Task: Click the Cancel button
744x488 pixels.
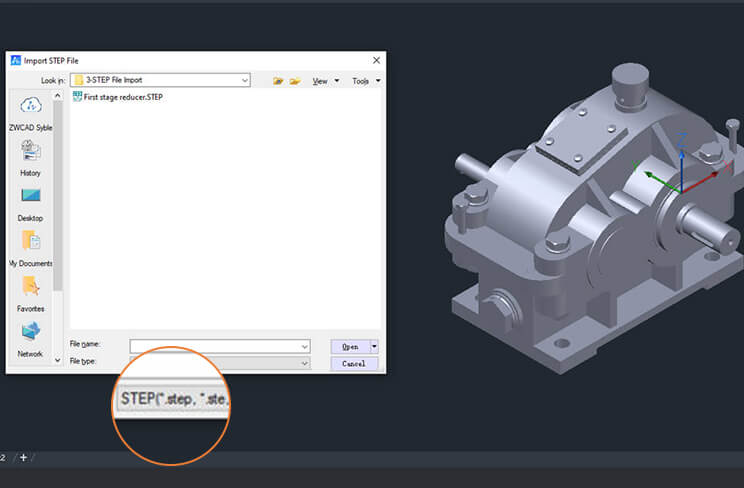Action: (x=354, y=363)
